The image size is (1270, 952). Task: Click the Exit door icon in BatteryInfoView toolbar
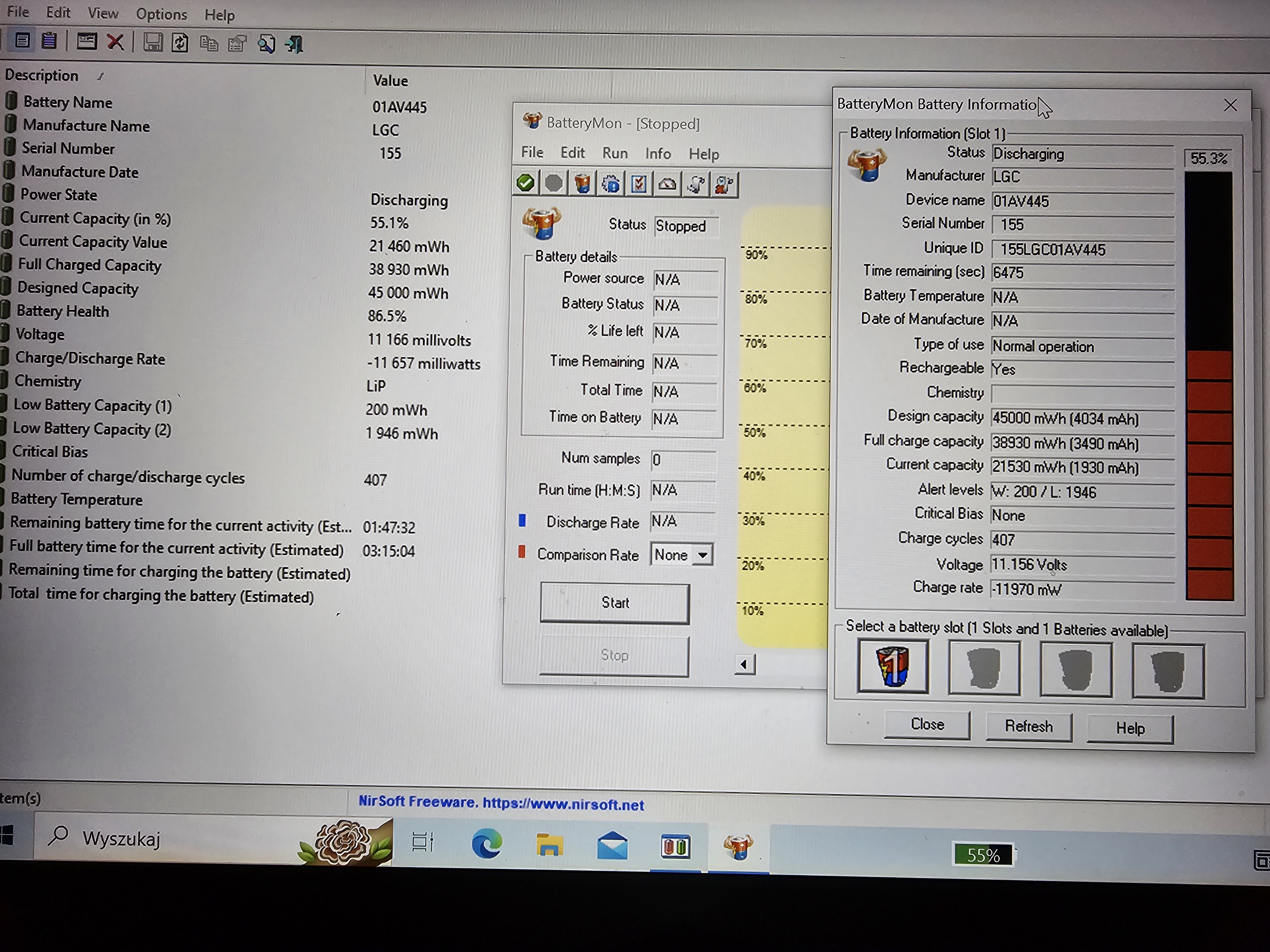tap(295, 44)
